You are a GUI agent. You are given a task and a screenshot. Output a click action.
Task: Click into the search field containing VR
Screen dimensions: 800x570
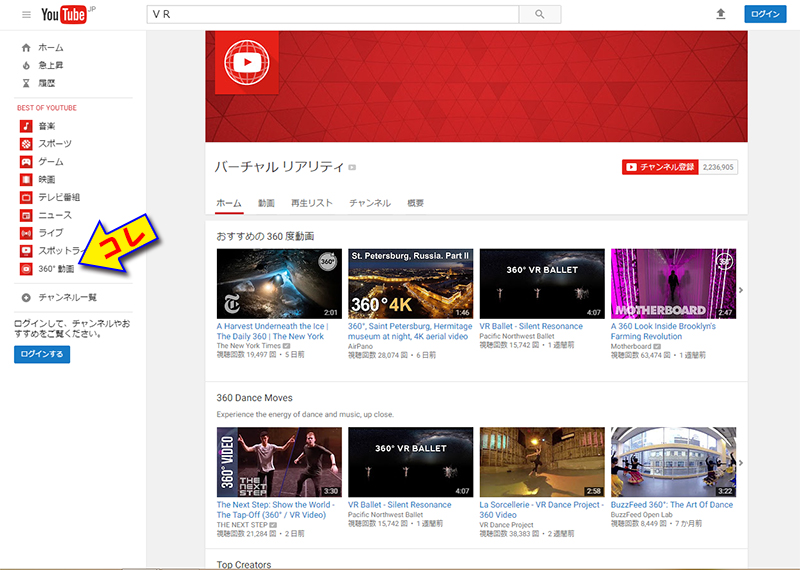click(x=333, y=14)
